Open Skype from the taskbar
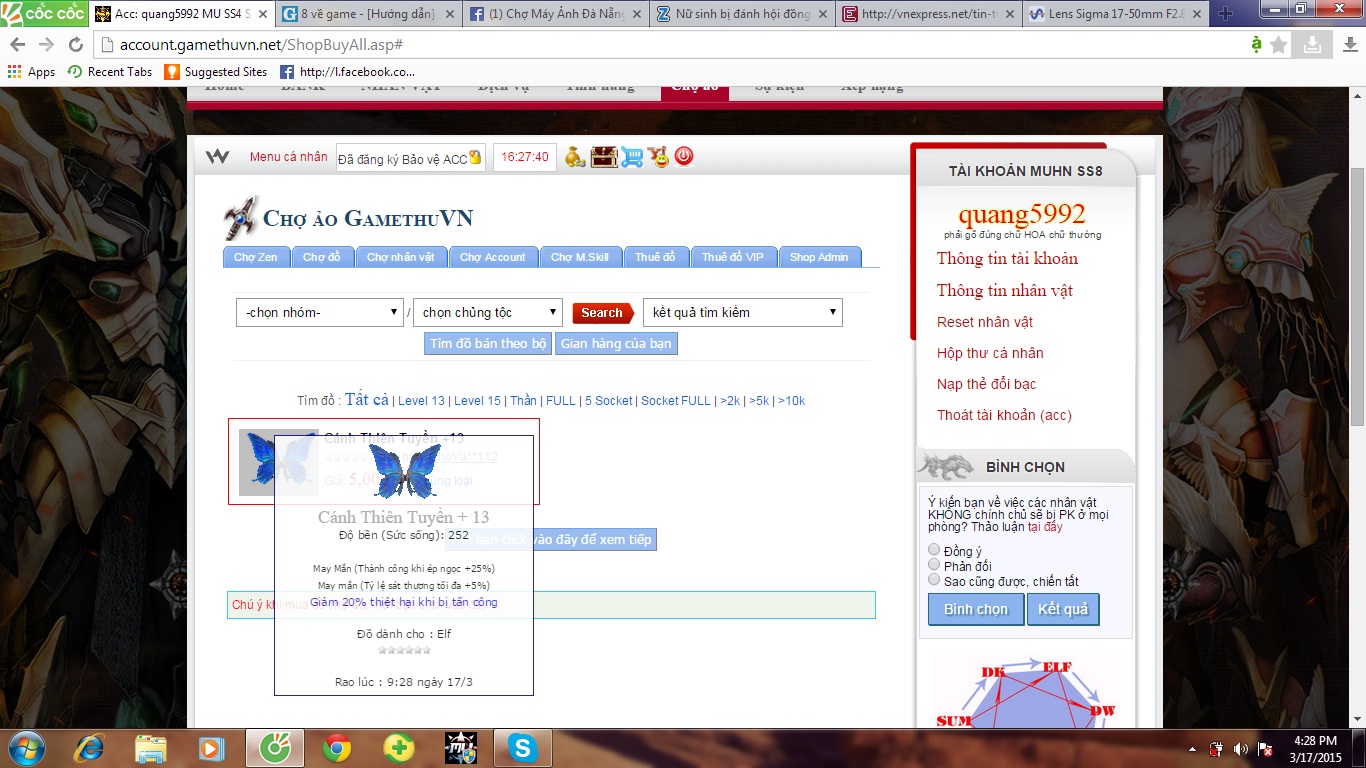Viewport: 1366px width, 768px height. pos(522,748)
